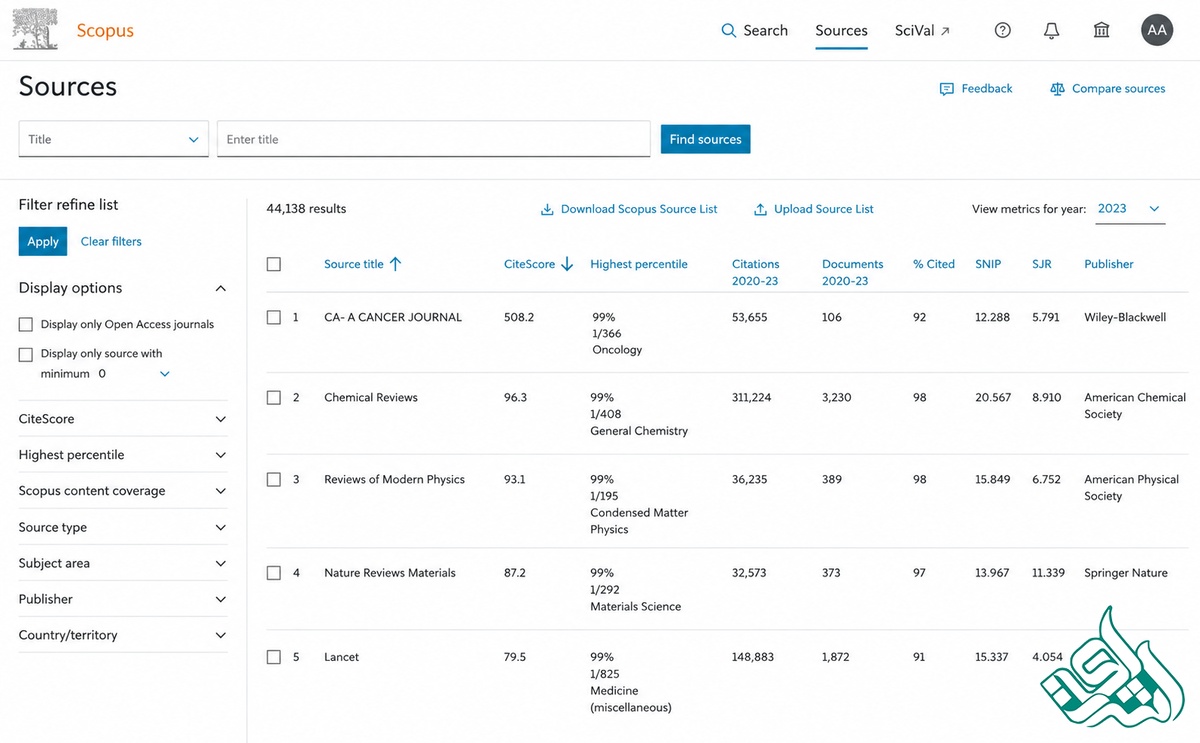The width and height of the screenshot is (1200, 743).
Task: Expand the Publisher filter
Action: click(123, 599)
